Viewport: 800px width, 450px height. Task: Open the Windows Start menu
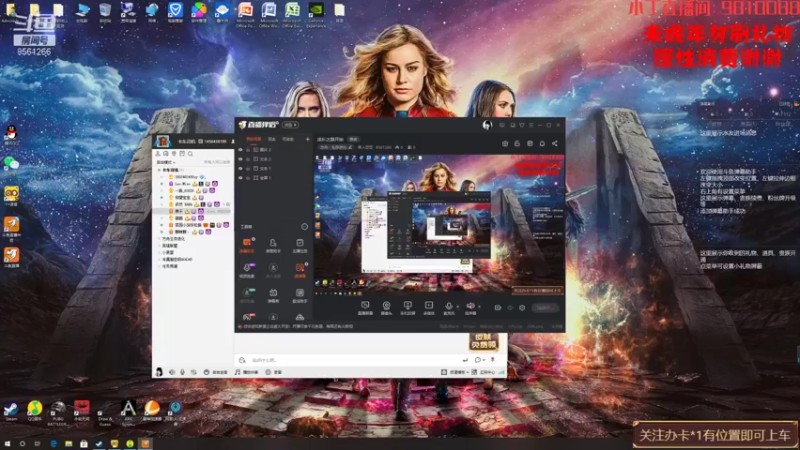pos(7,444)
